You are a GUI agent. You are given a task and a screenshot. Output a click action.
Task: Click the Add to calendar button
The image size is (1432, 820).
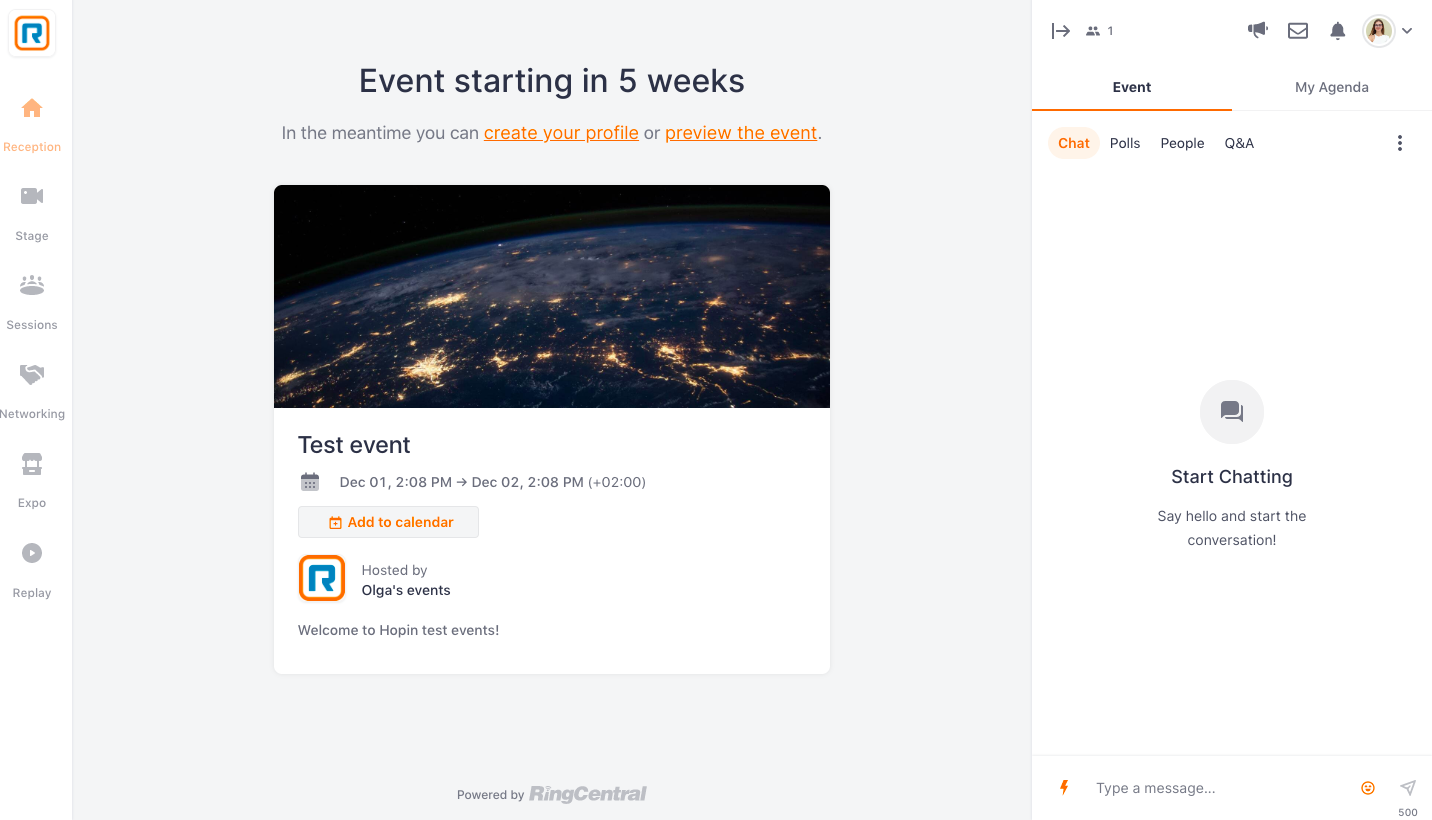point(388,522)
